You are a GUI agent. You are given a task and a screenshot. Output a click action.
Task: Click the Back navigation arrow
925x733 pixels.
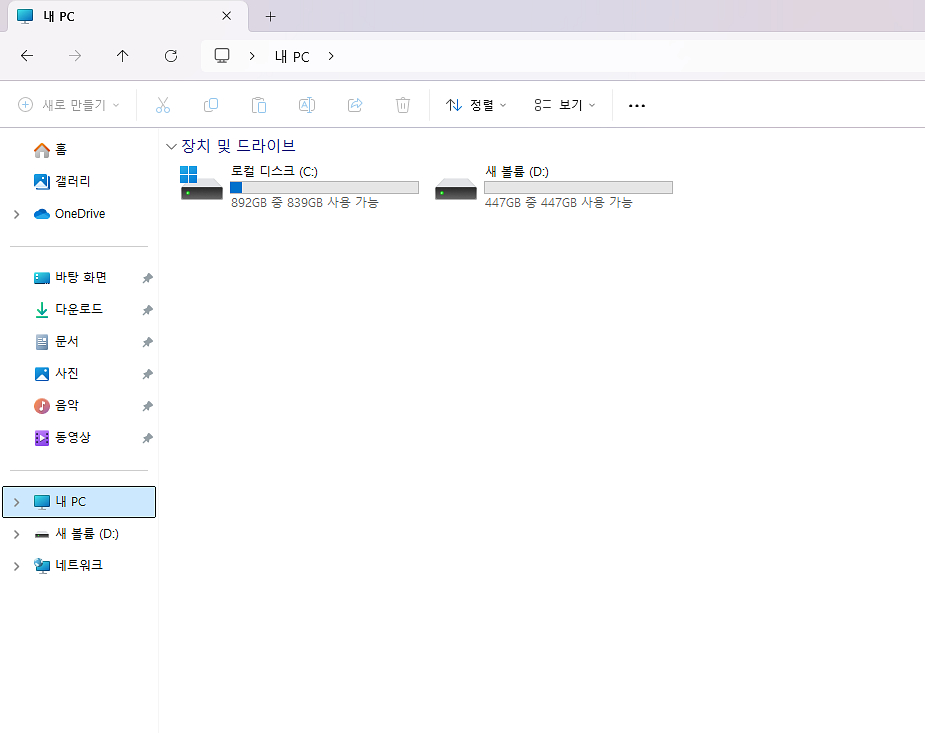tap(27, 56)
